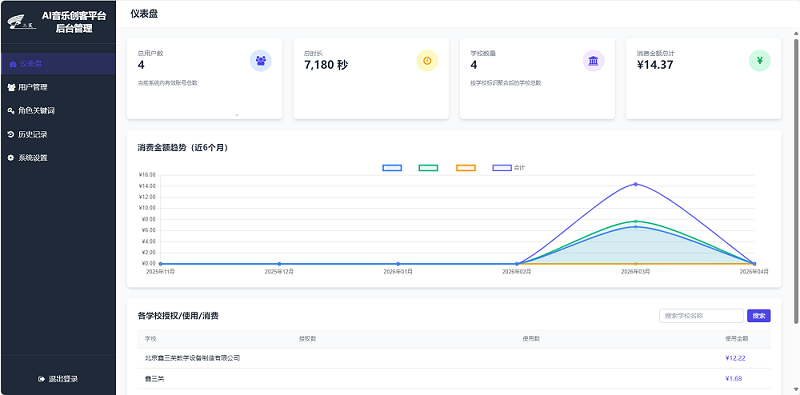Click the 学校数量 card label

tap(483, 53)
